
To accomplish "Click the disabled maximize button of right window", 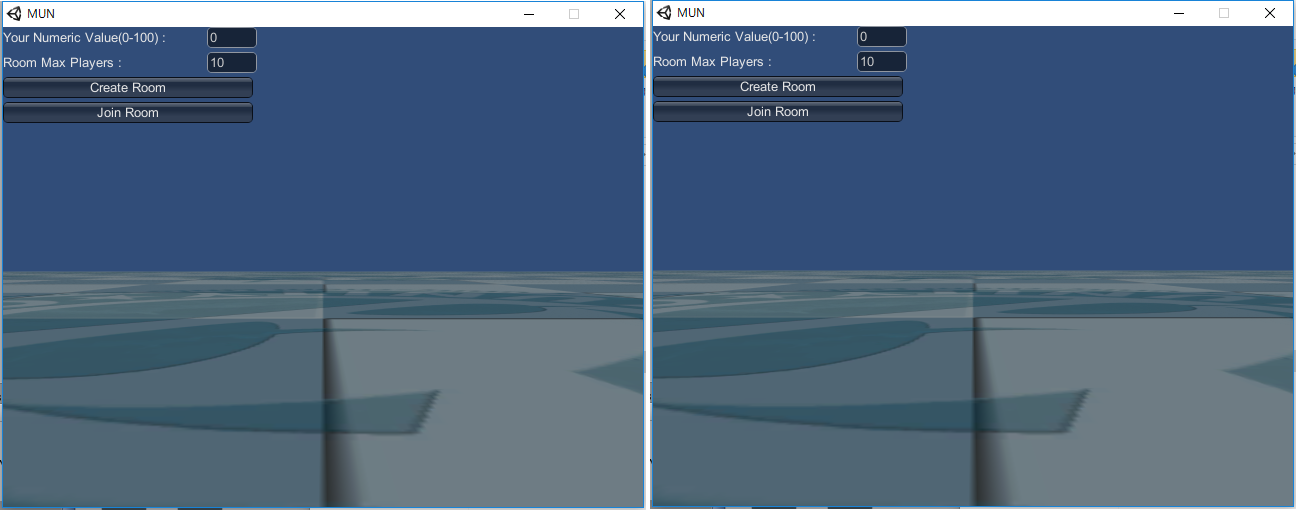I will (1224, 13).
